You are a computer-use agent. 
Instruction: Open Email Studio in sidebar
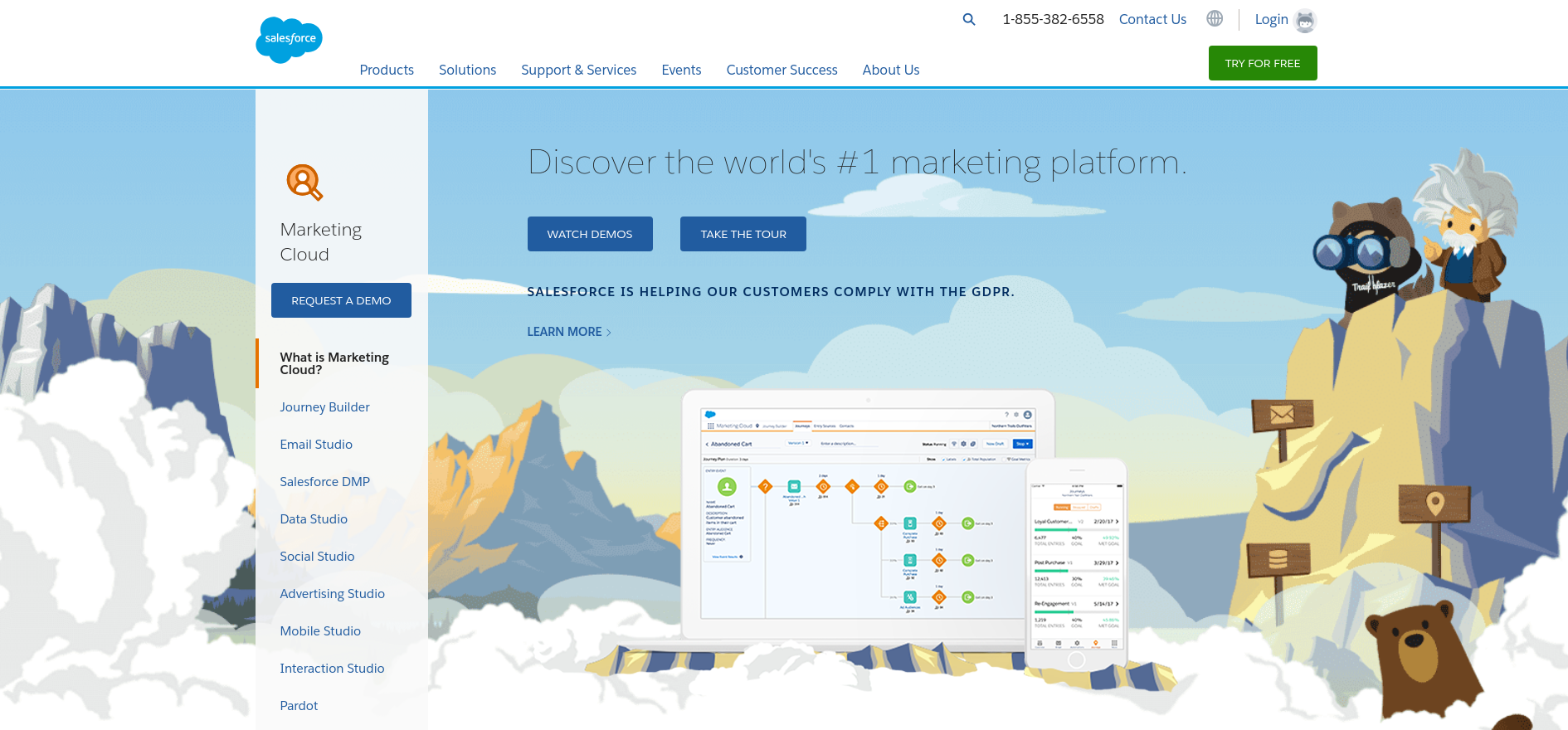316,445
